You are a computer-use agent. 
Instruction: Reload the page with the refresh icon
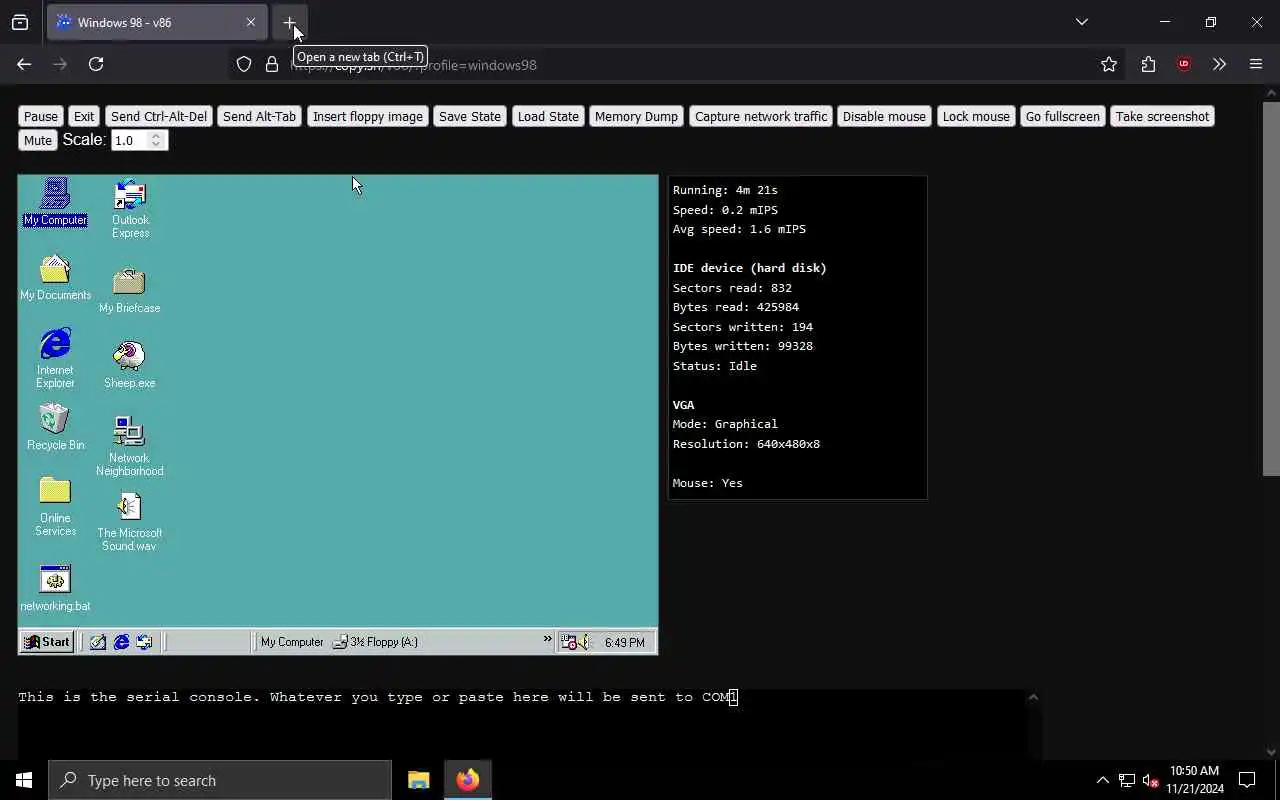[x=96, y=64]
